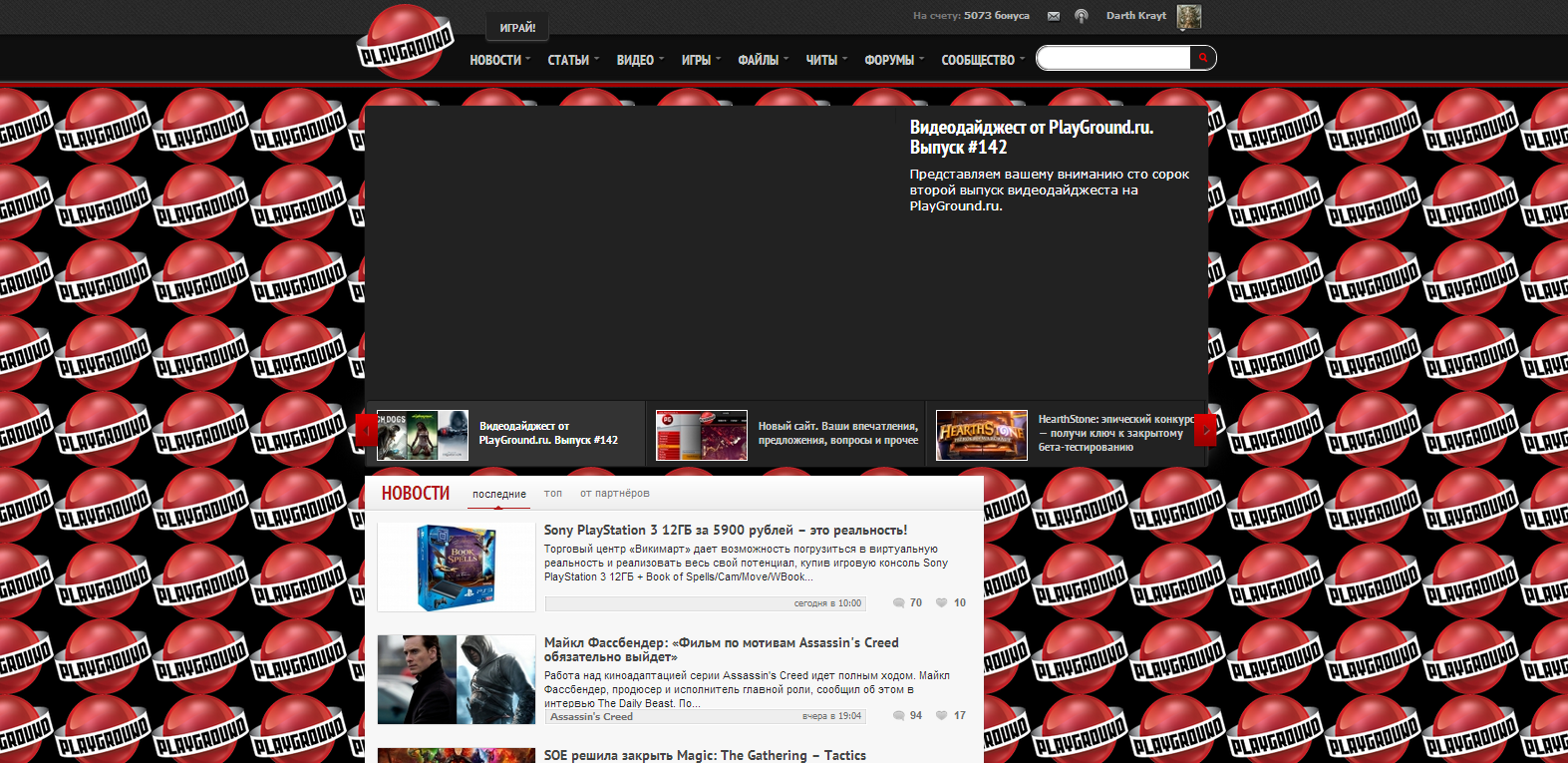Click the comments icon for the Fassbender news
This screenshot has width=1568, height=763.
click(899, 716)
